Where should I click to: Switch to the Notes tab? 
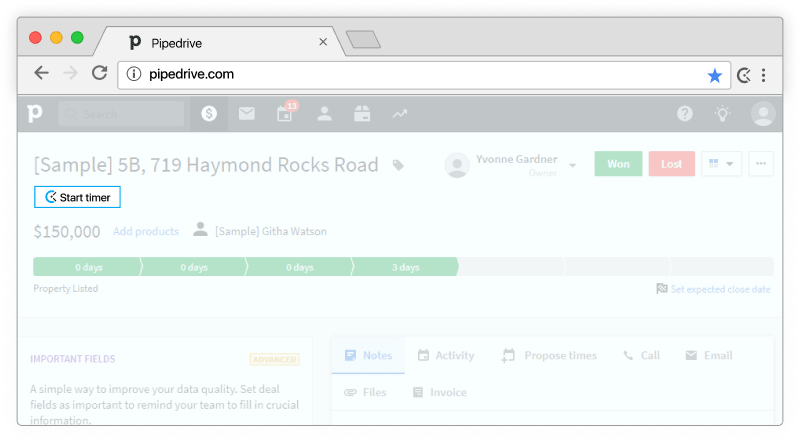pos(368,355)
